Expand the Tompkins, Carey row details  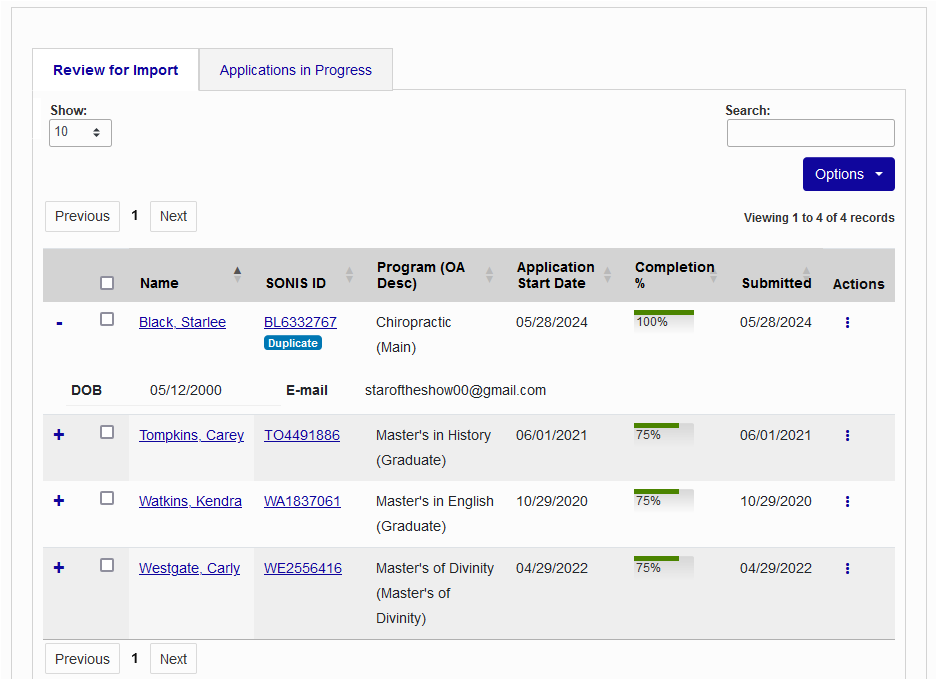(x=58, y=435)
